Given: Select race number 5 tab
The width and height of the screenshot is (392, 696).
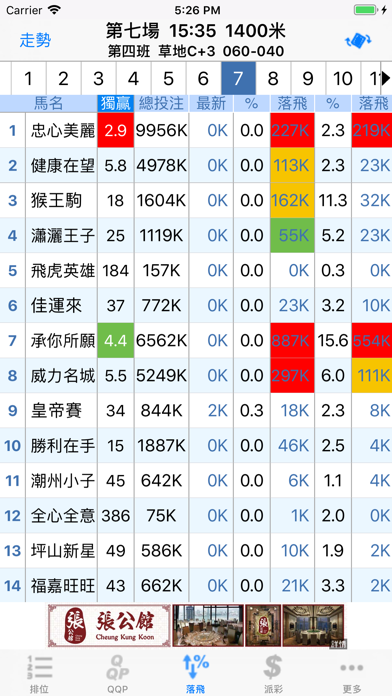Looking at the screenshot, I should click(x=168, y=79).
